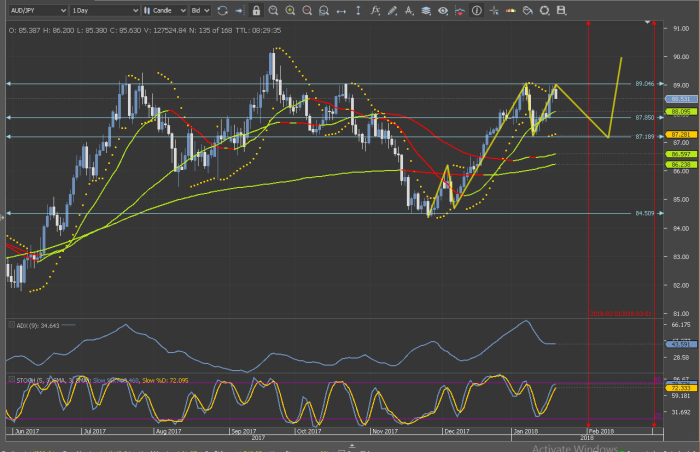Open the Candle chart type dropdown
This screenshot has height=452, width=700.
click(164, 10)
